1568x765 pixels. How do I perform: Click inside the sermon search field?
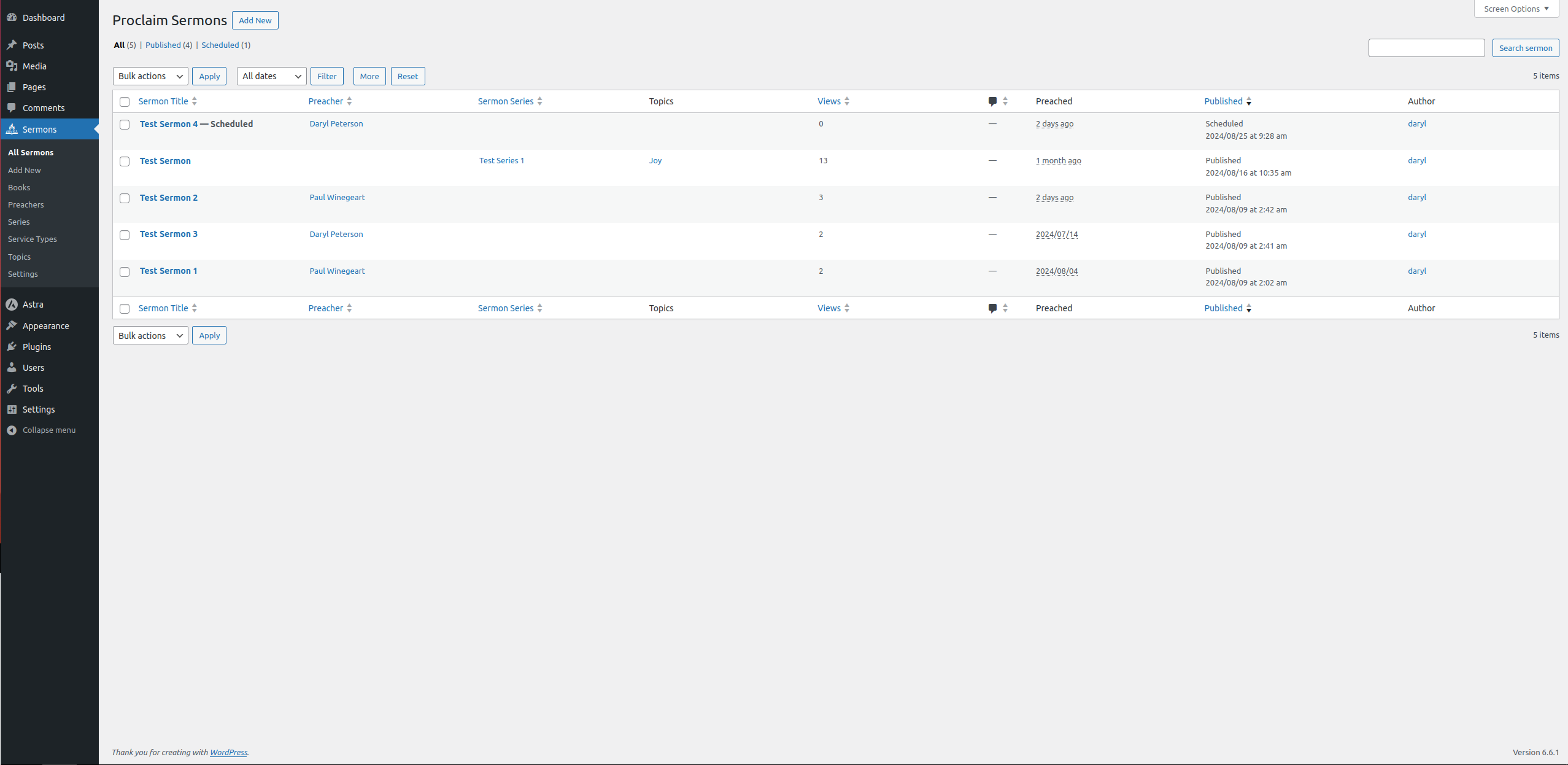pos(1426,47)
